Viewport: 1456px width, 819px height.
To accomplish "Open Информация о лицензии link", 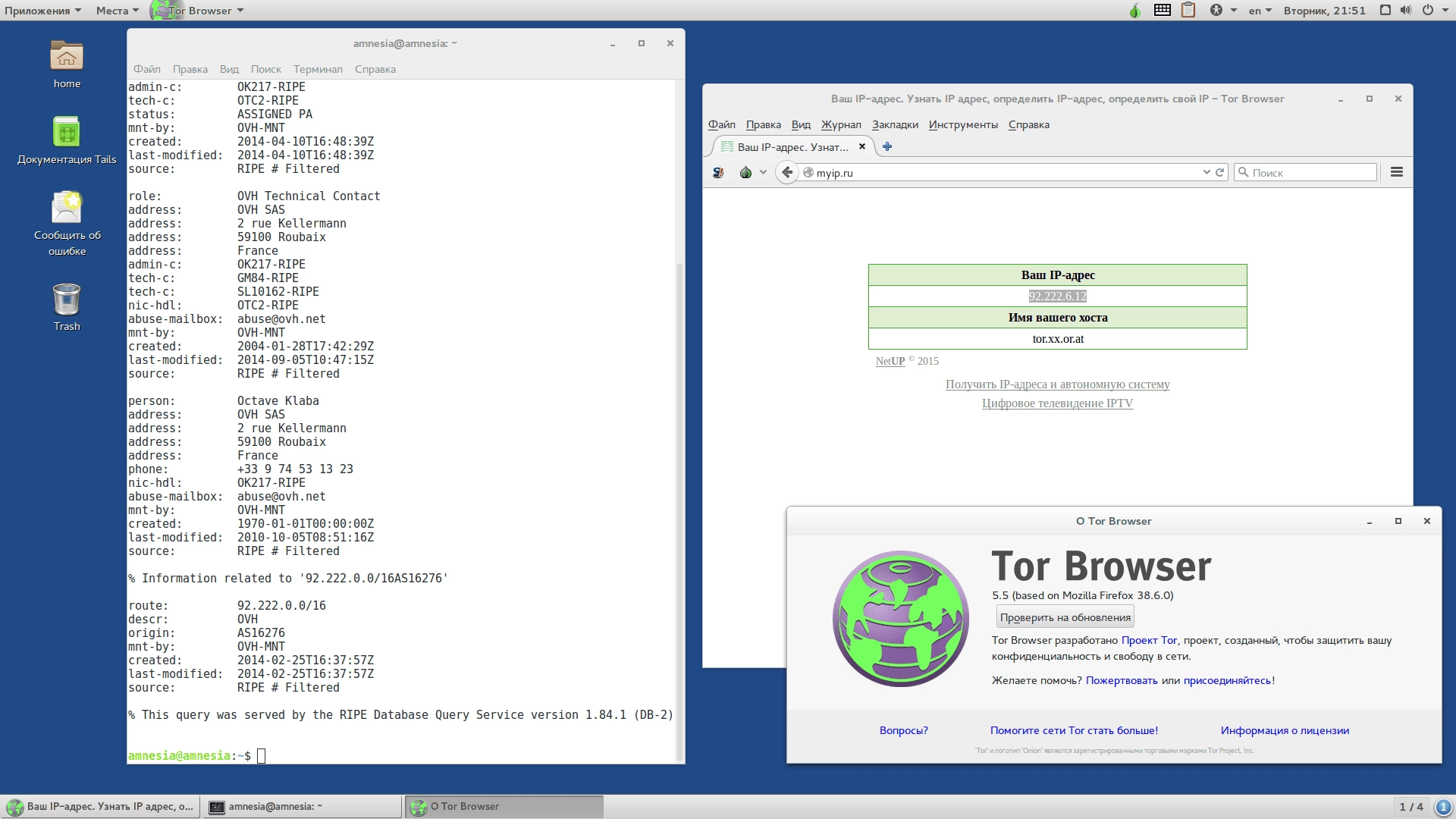I will [x=1285, y=730].
